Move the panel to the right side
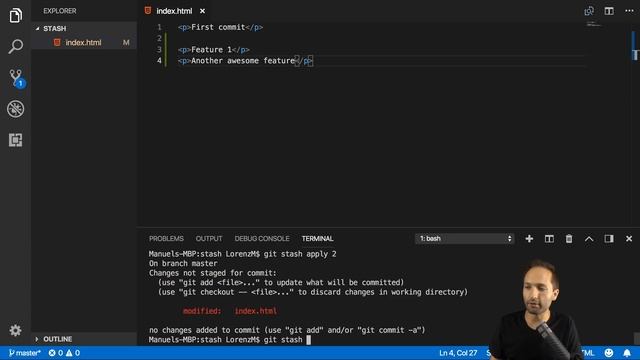The width and height of the screenshot is (640, 360). pyautogui.click(x=609, y=238)
